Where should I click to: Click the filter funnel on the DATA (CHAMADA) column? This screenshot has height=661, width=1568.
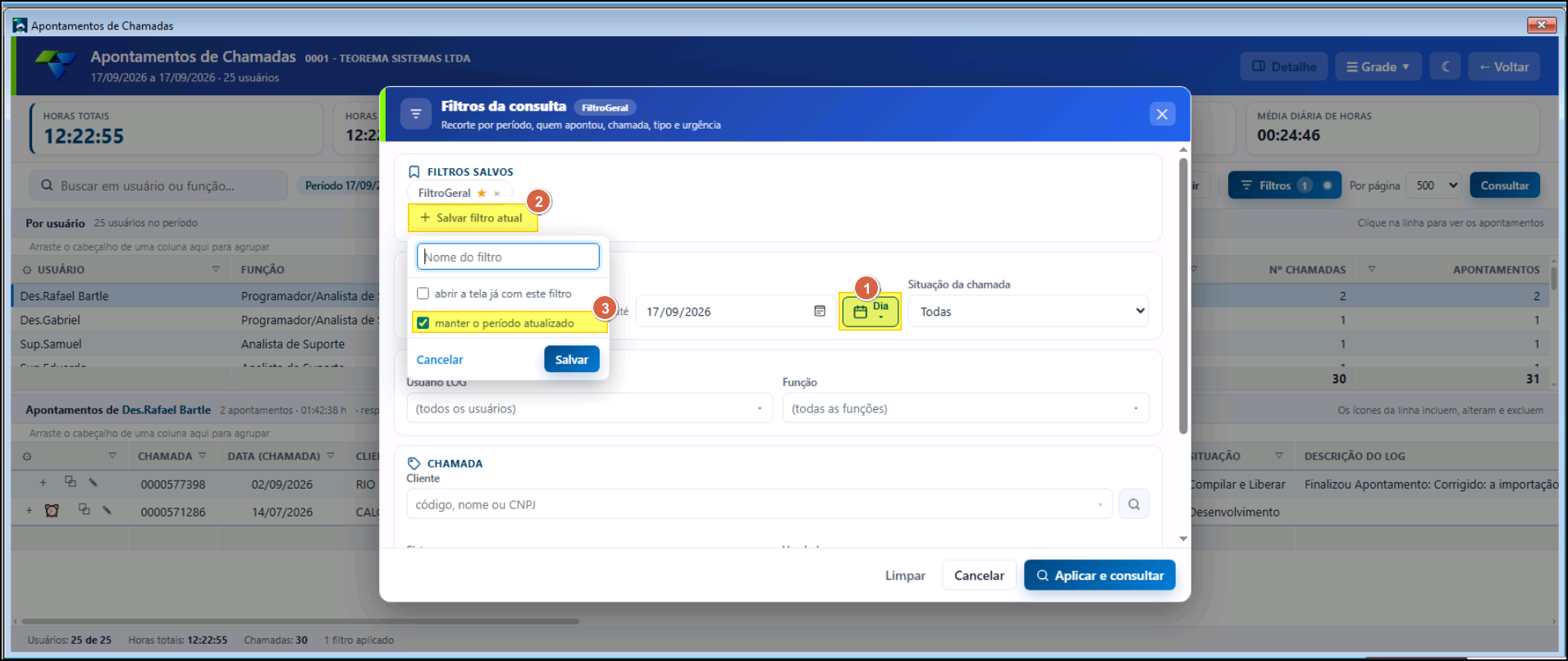[331, 456]
